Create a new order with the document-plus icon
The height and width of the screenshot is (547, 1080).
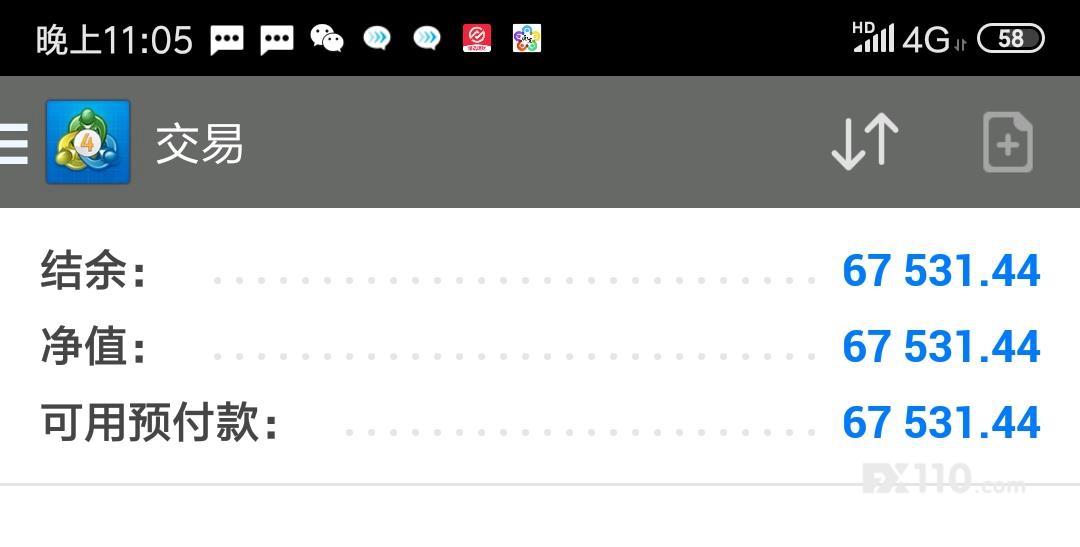[x=1007, y=143]
